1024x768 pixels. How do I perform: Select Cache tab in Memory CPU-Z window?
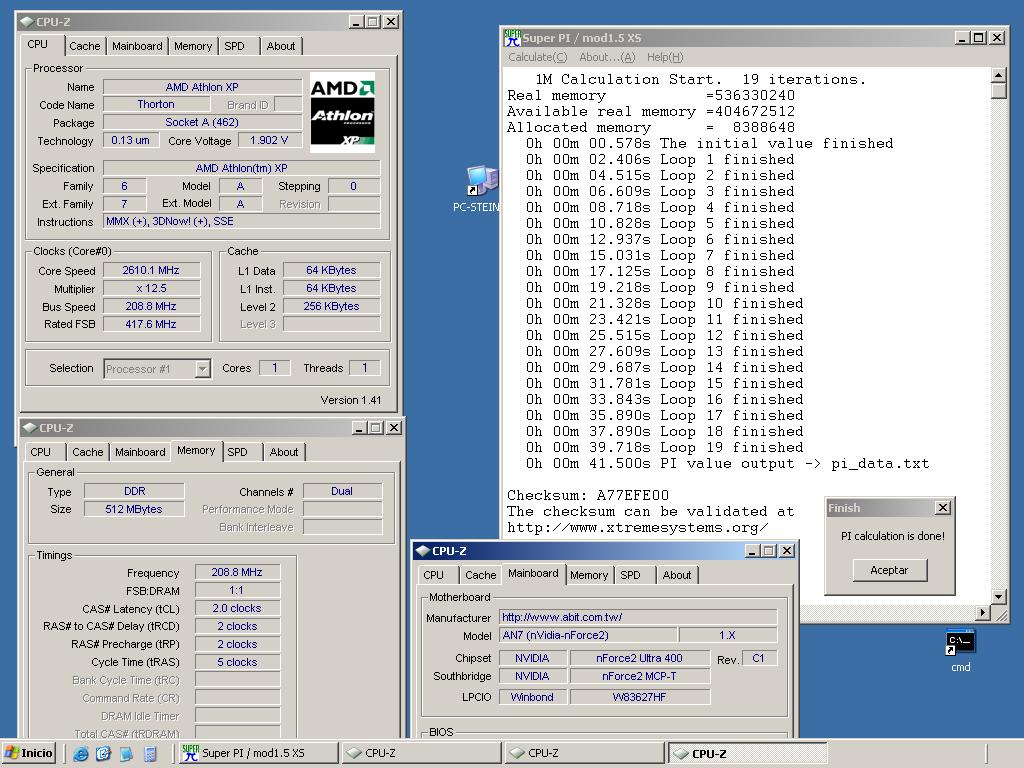[x=88, y=452]
